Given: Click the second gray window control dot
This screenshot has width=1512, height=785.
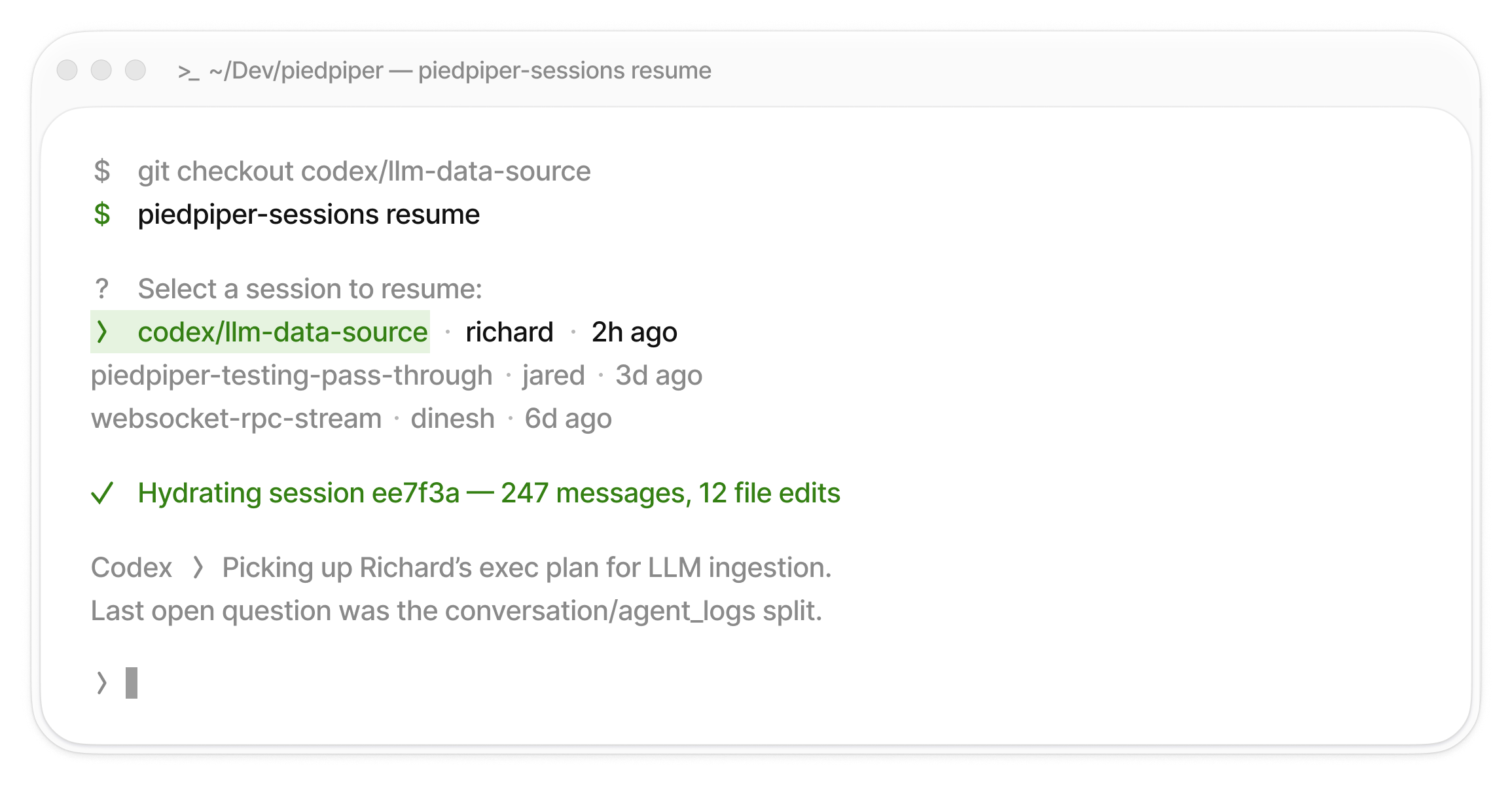Looking at the screenshot, I should pyautogui.click(x=101, y=70).
